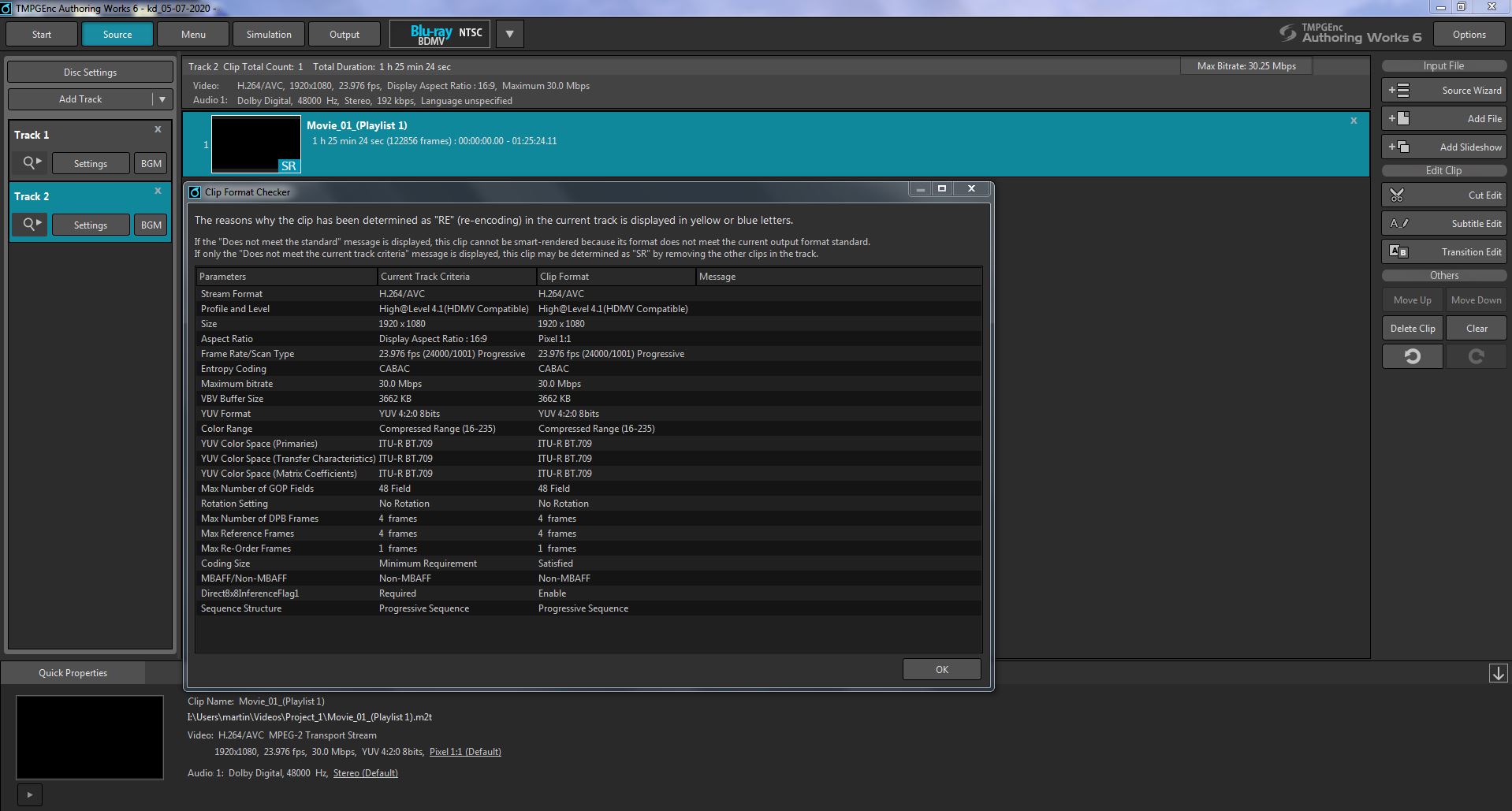Switch to the Menu stage
The width and height of the screenshot is (1512, 811).
pos(193,35)
